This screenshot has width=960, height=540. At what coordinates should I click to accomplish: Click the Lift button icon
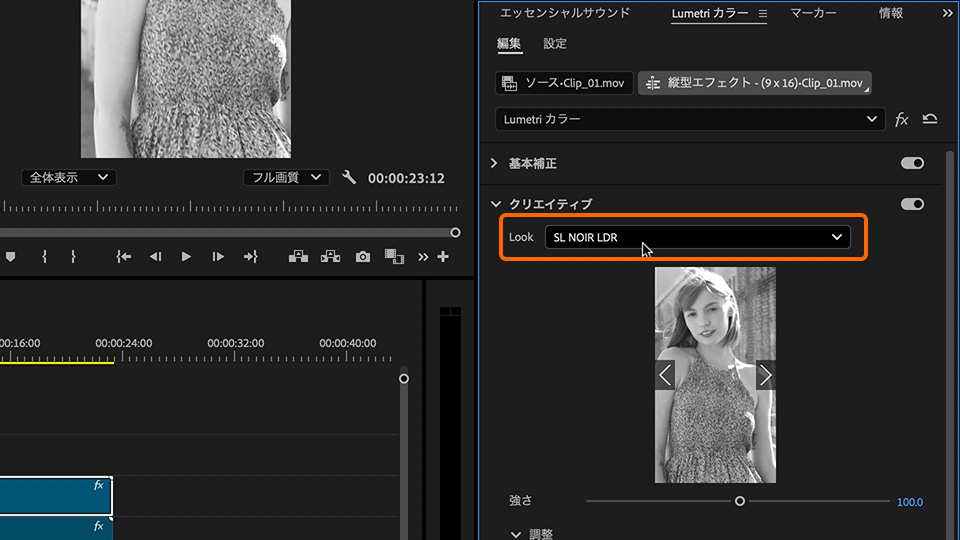[298, 257]
